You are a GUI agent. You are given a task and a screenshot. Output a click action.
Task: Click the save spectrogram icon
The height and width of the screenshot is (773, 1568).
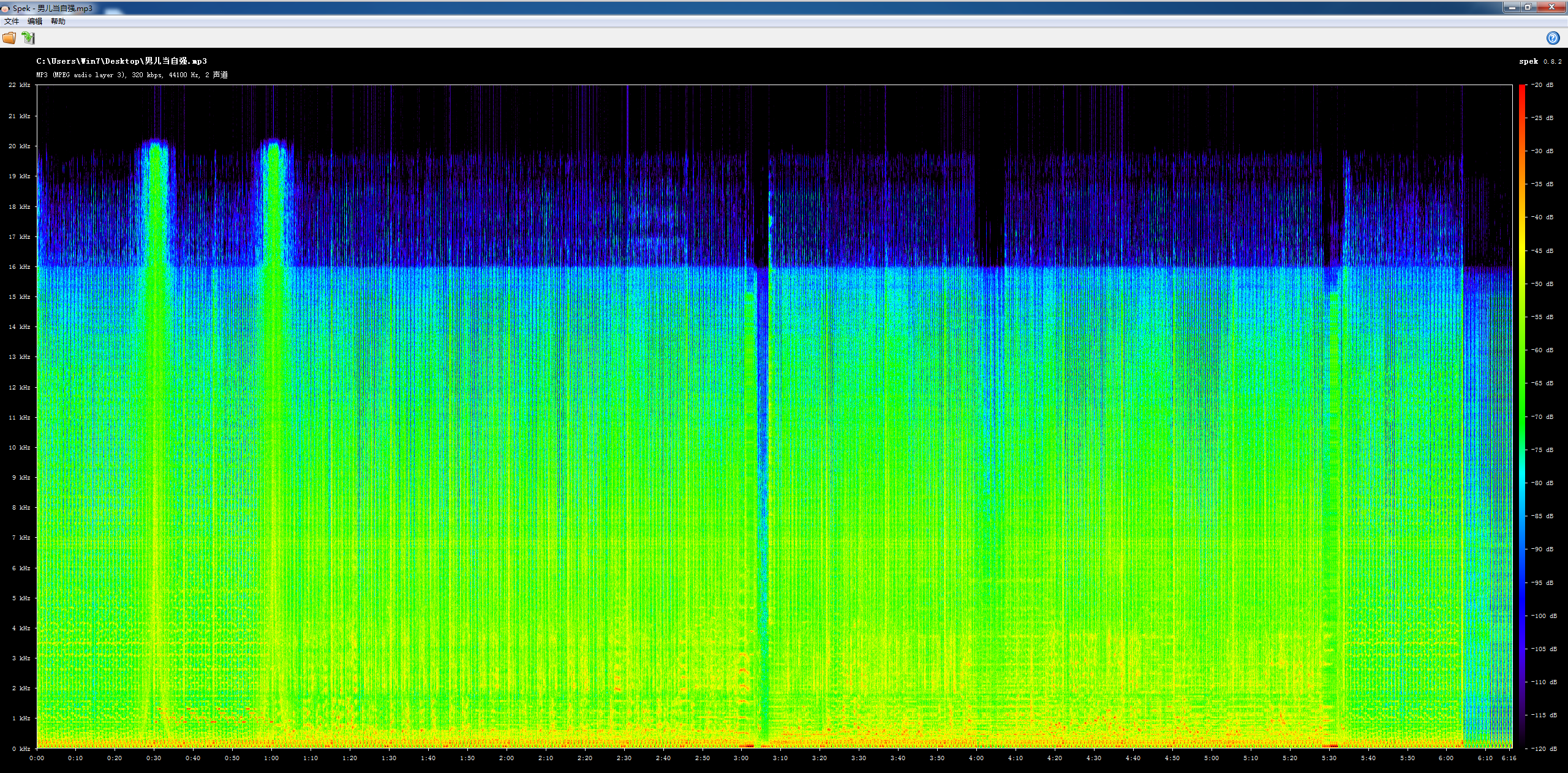click(28, 38)
